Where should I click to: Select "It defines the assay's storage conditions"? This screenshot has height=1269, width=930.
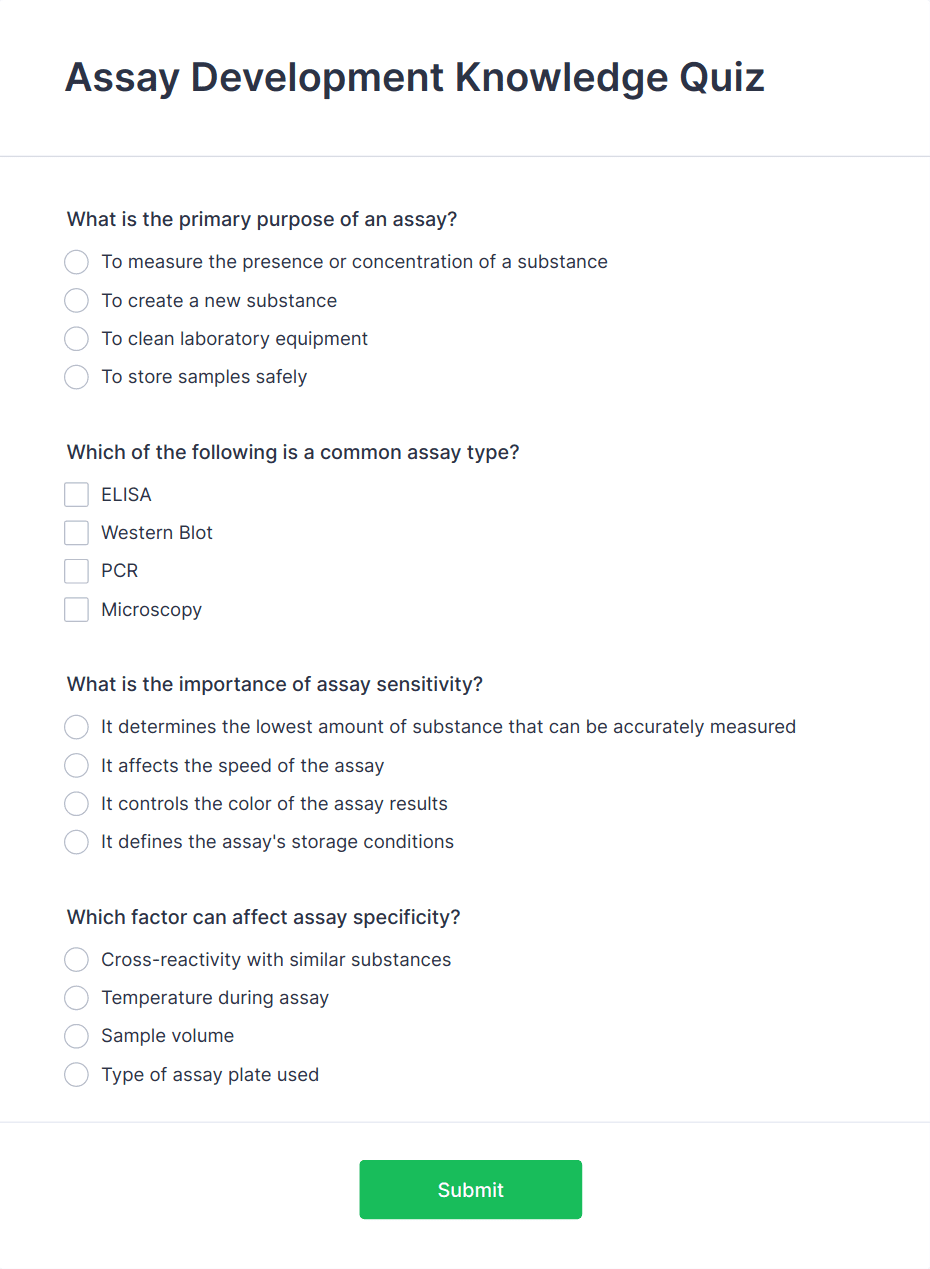tap(76, 842)
